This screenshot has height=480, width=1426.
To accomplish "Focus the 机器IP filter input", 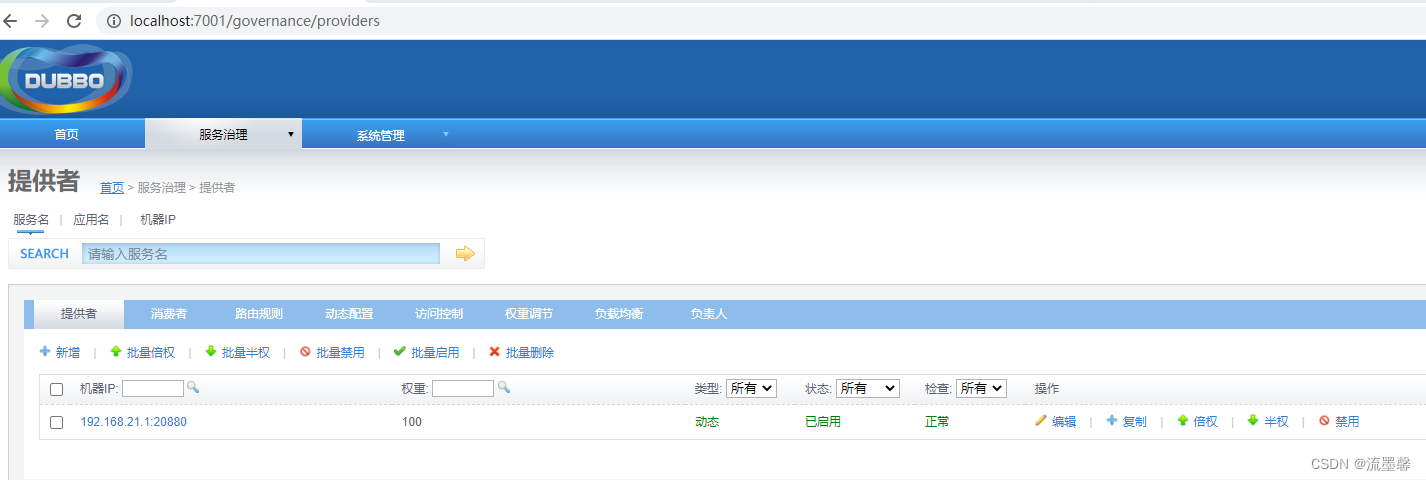I will click(x=153, y=388).
